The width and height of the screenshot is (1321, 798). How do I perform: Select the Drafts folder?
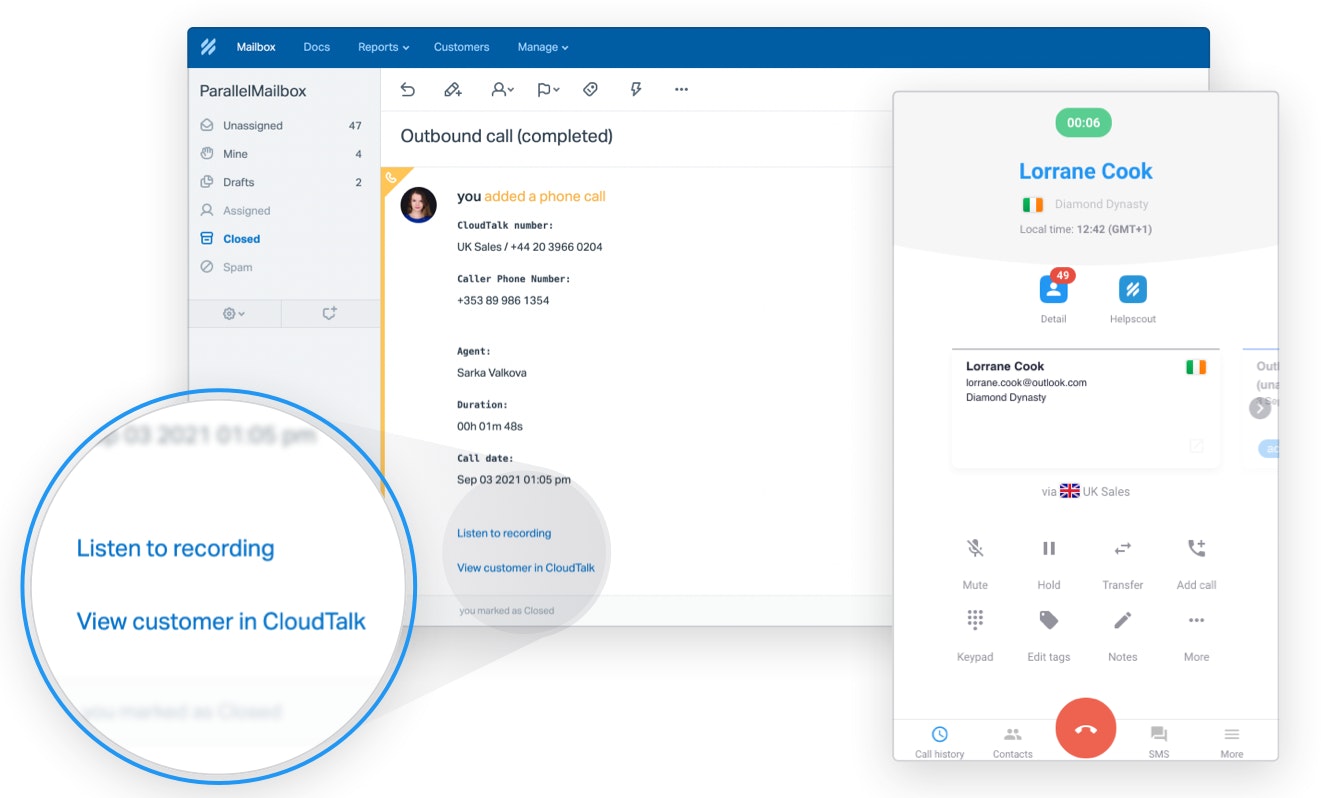[283, 182]
